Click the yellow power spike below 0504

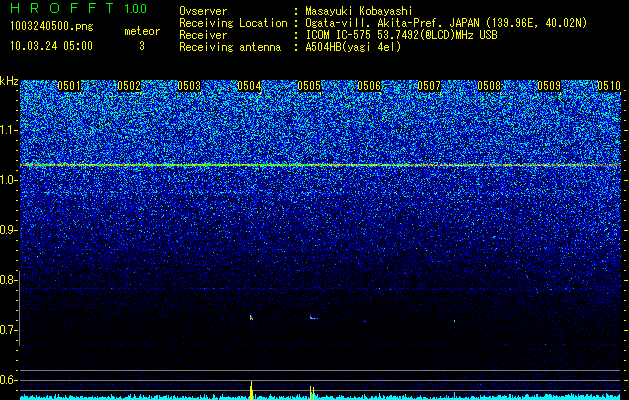pyautogui.click(x=251, y=390)
